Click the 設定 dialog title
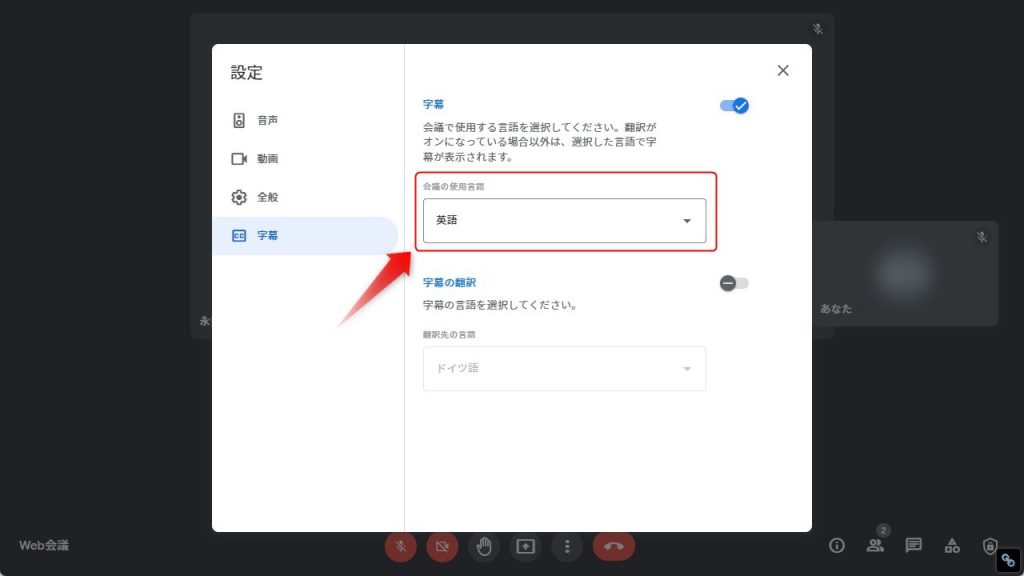 coord(247,72)
